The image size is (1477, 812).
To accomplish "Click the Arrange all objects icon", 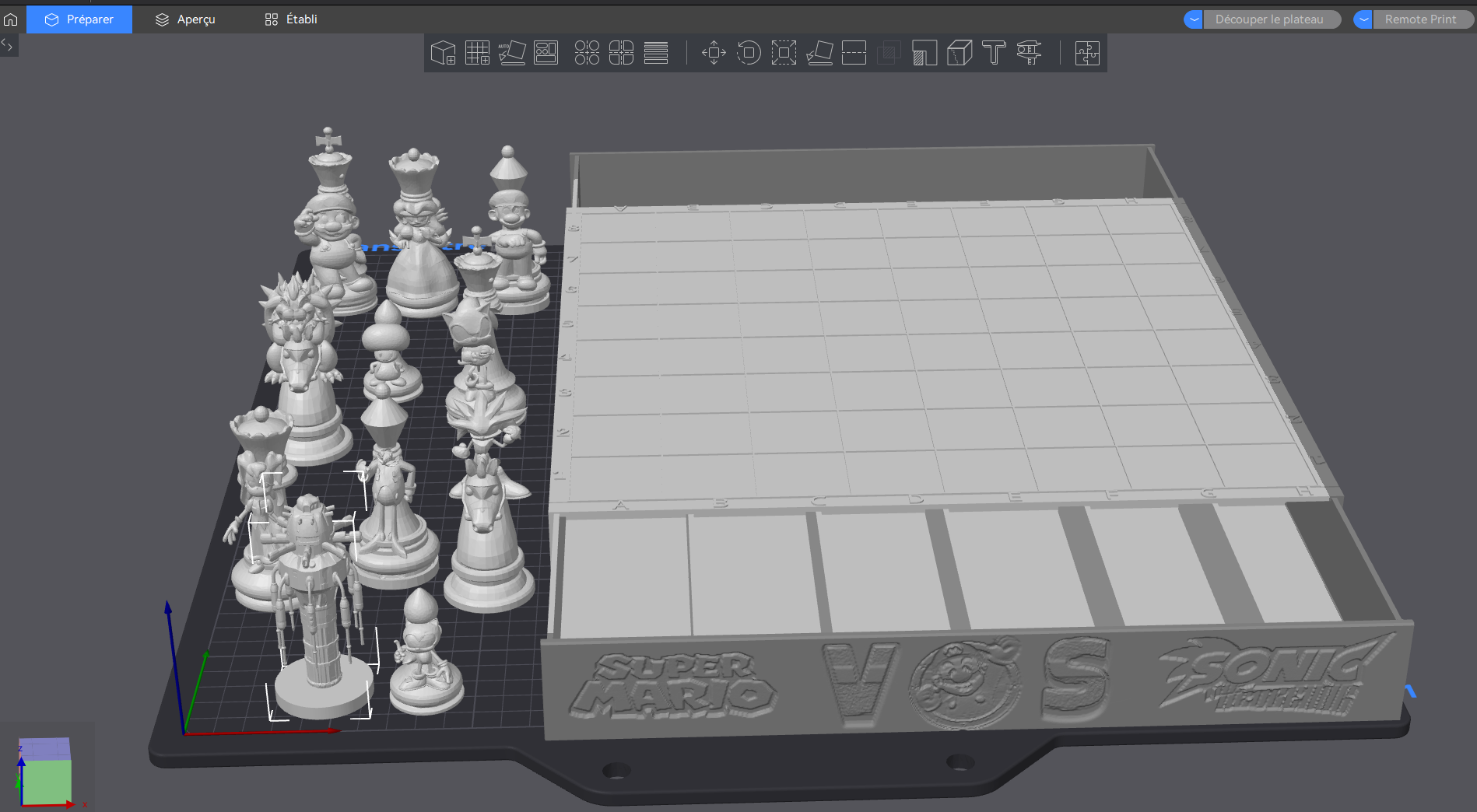I will coord(546,53).
